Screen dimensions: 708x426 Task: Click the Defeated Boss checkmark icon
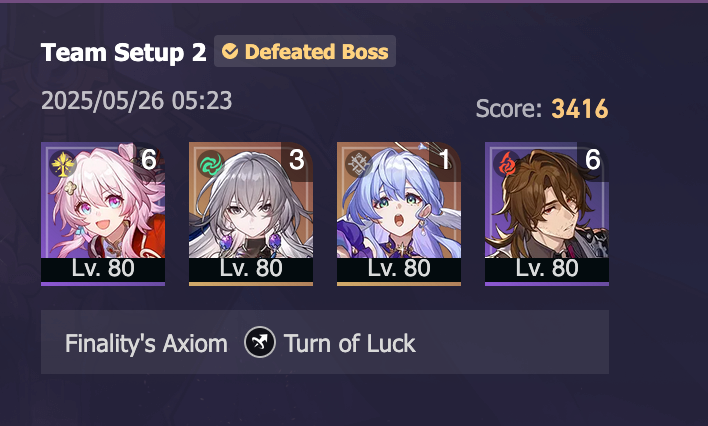click(230, 51)
